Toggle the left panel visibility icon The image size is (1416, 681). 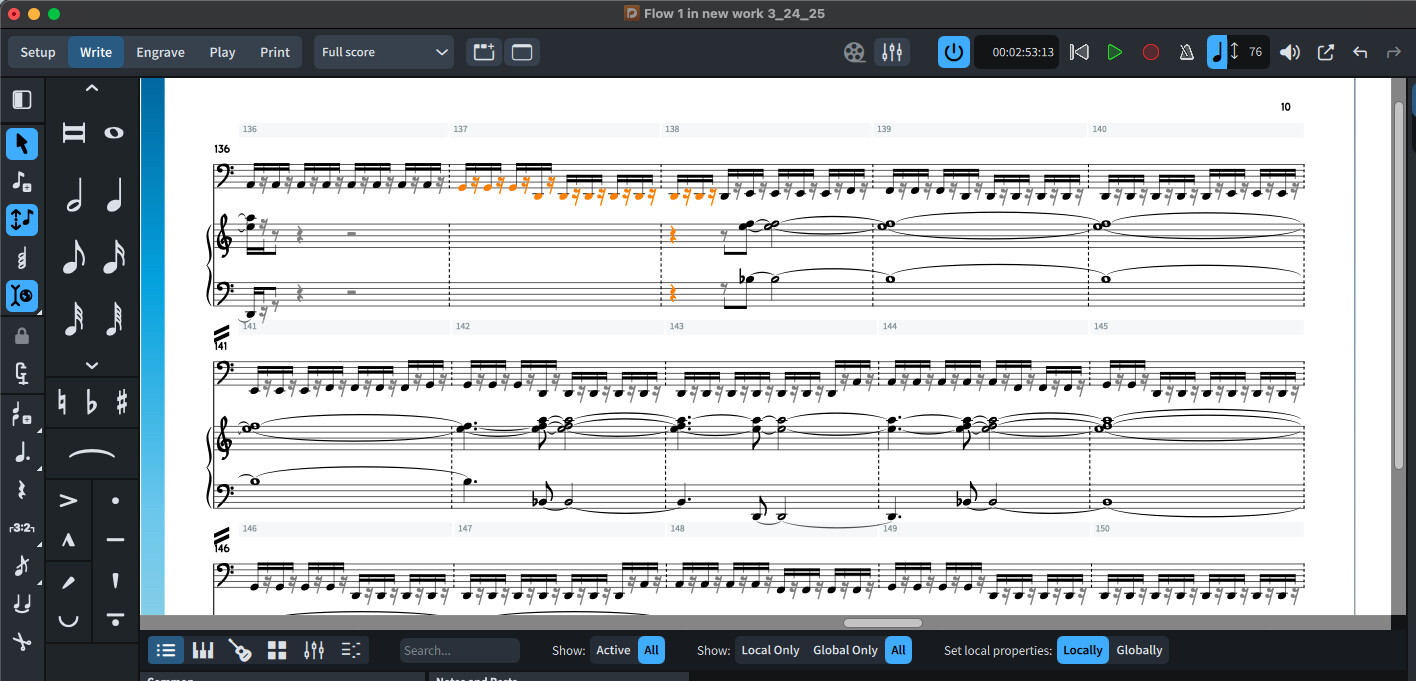[22, 100]
